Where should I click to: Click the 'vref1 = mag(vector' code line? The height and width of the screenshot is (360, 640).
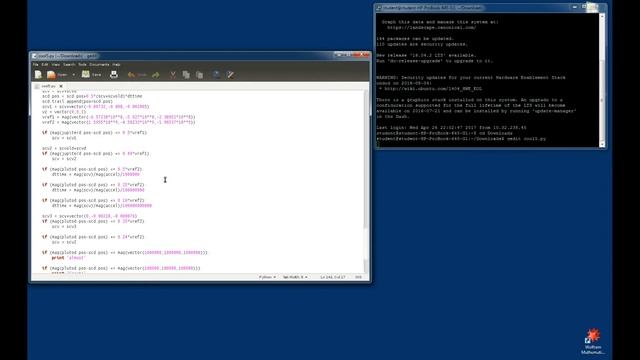[118, 117]
